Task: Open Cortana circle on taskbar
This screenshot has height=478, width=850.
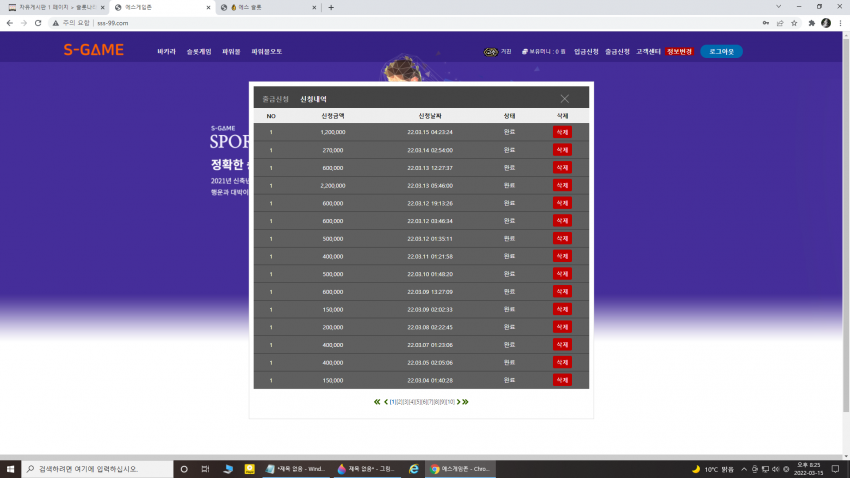Action: 184,469
